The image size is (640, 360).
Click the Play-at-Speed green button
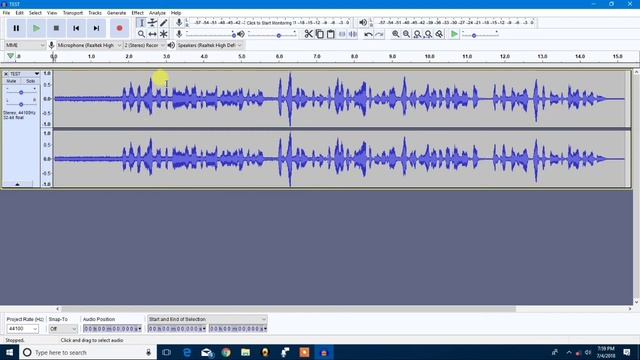click(x=454, y=34)
